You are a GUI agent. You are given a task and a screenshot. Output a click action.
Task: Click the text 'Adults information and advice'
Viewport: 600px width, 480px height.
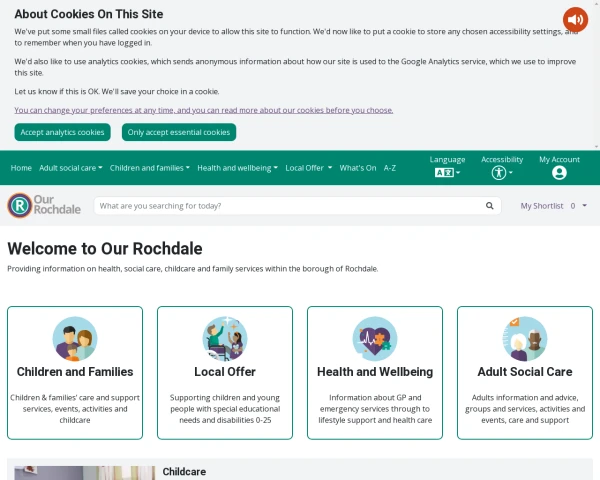525,397
